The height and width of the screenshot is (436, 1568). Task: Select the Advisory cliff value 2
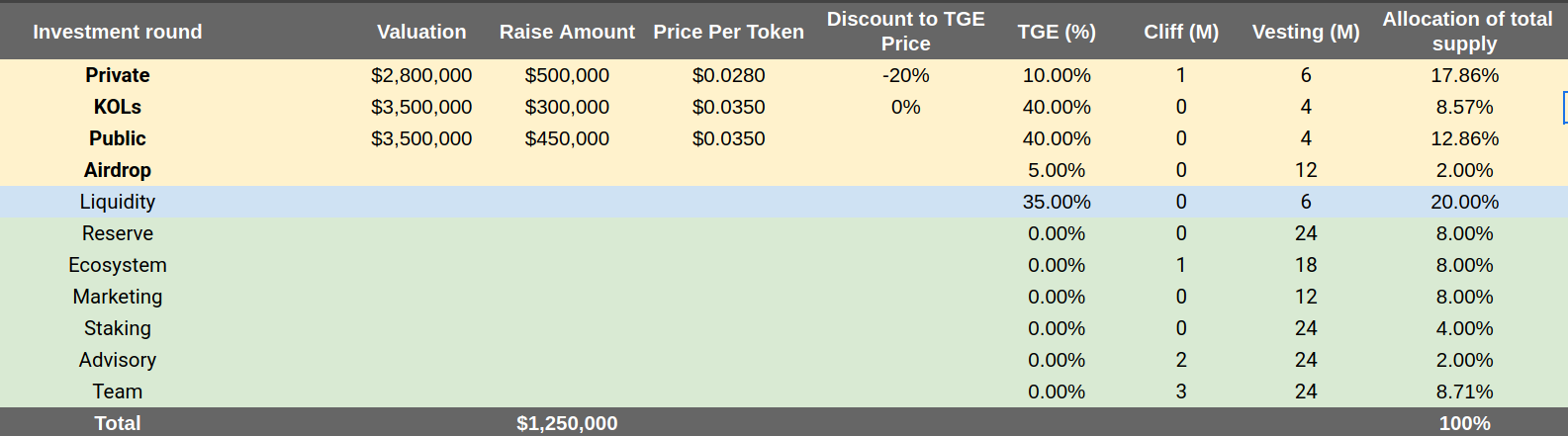tap(1181, 360)
